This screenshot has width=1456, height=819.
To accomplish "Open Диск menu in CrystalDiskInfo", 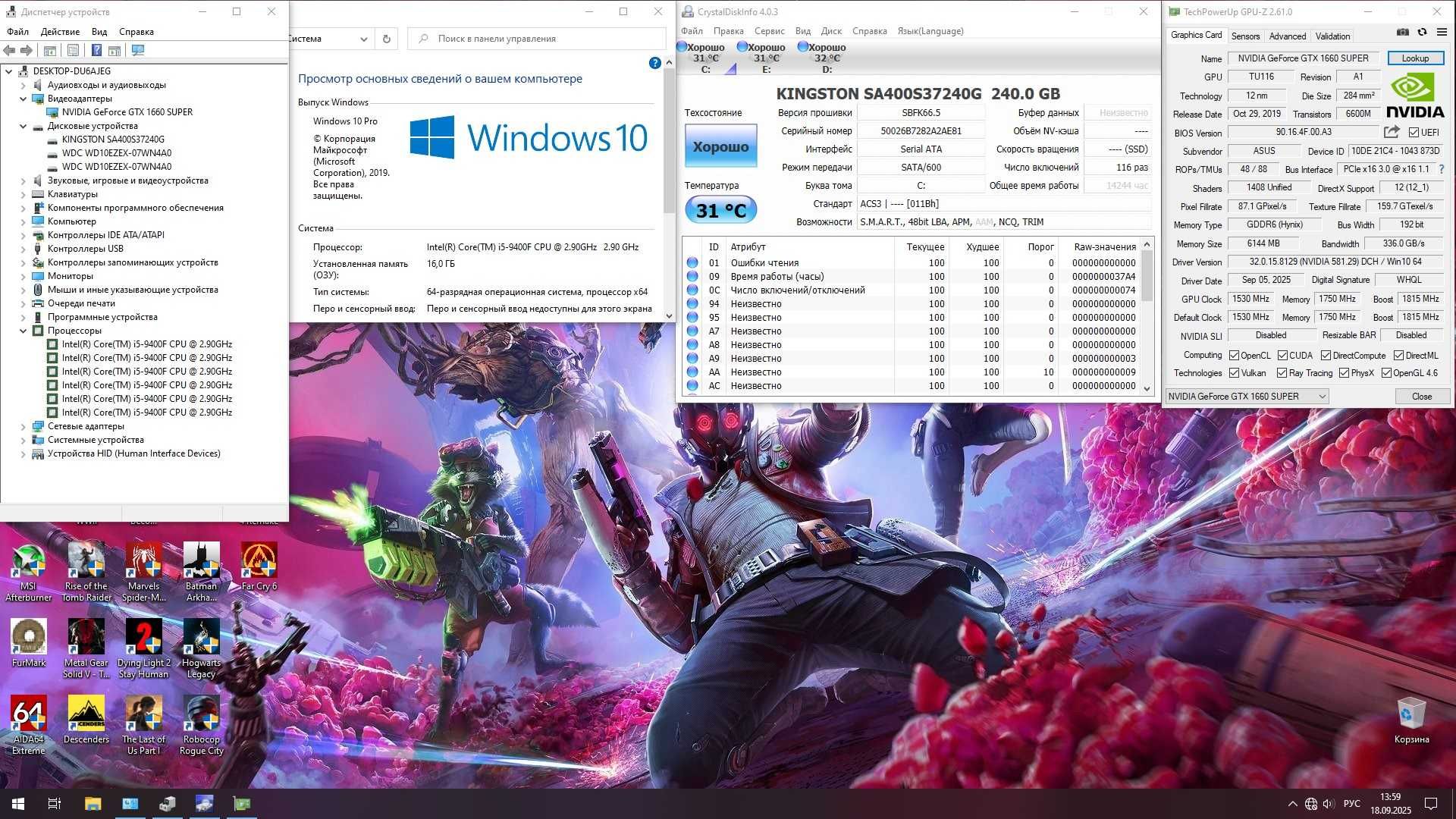I will click(831, 31).
